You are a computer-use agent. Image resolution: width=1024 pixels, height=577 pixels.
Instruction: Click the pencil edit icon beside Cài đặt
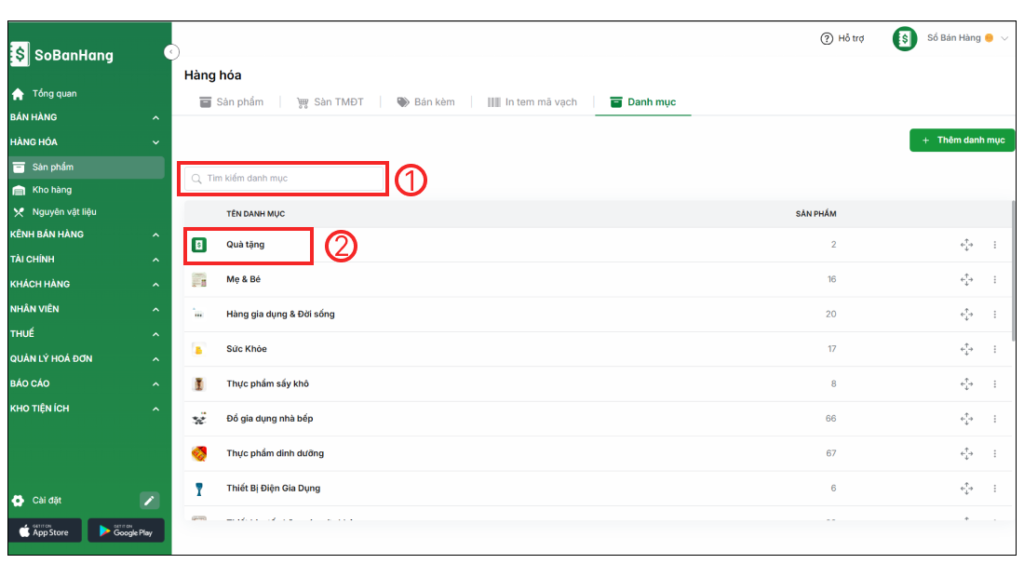click(149, 500)
